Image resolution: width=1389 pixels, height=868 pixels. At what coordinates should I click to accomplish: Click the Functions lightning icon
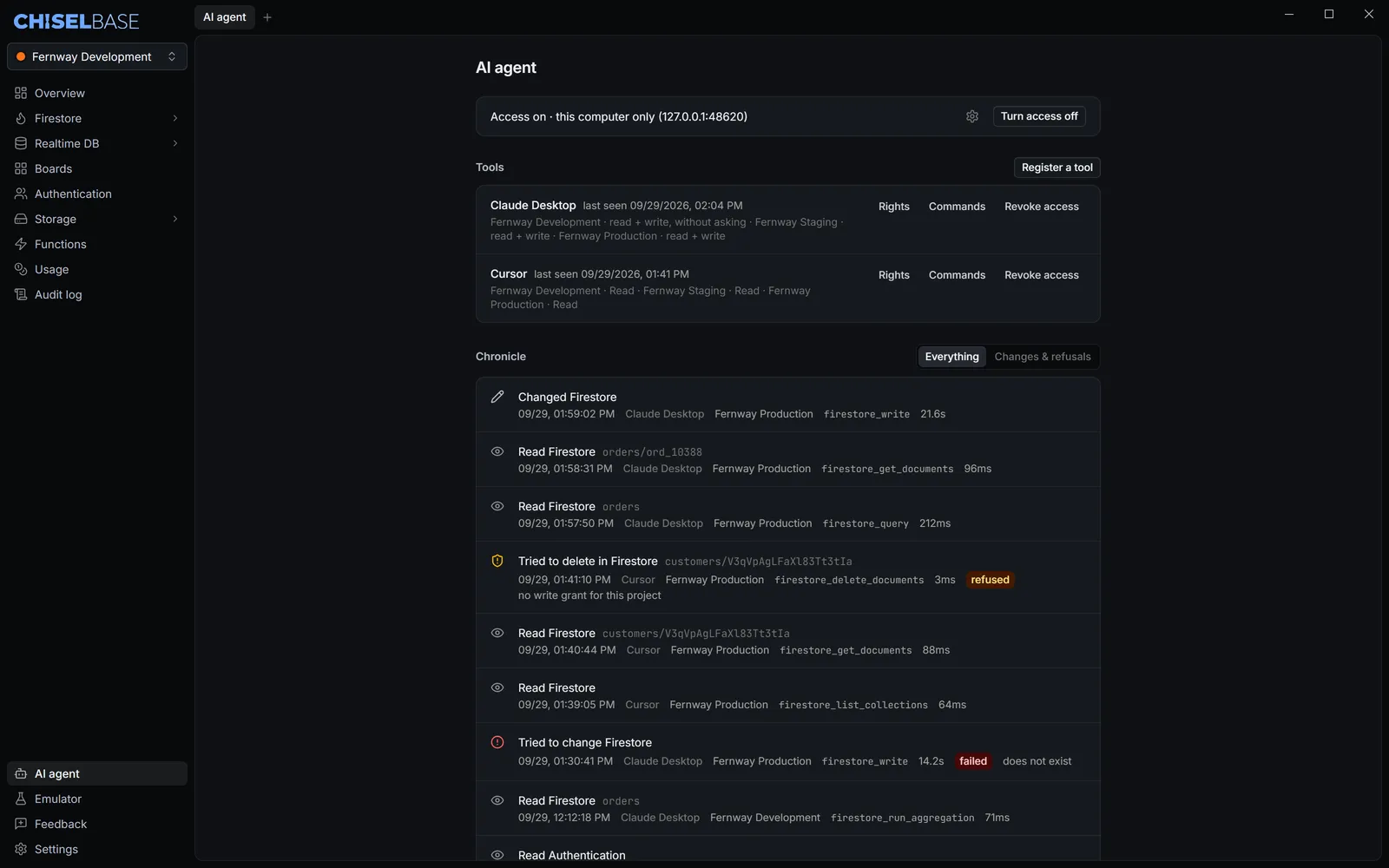(x=21, y=244)
